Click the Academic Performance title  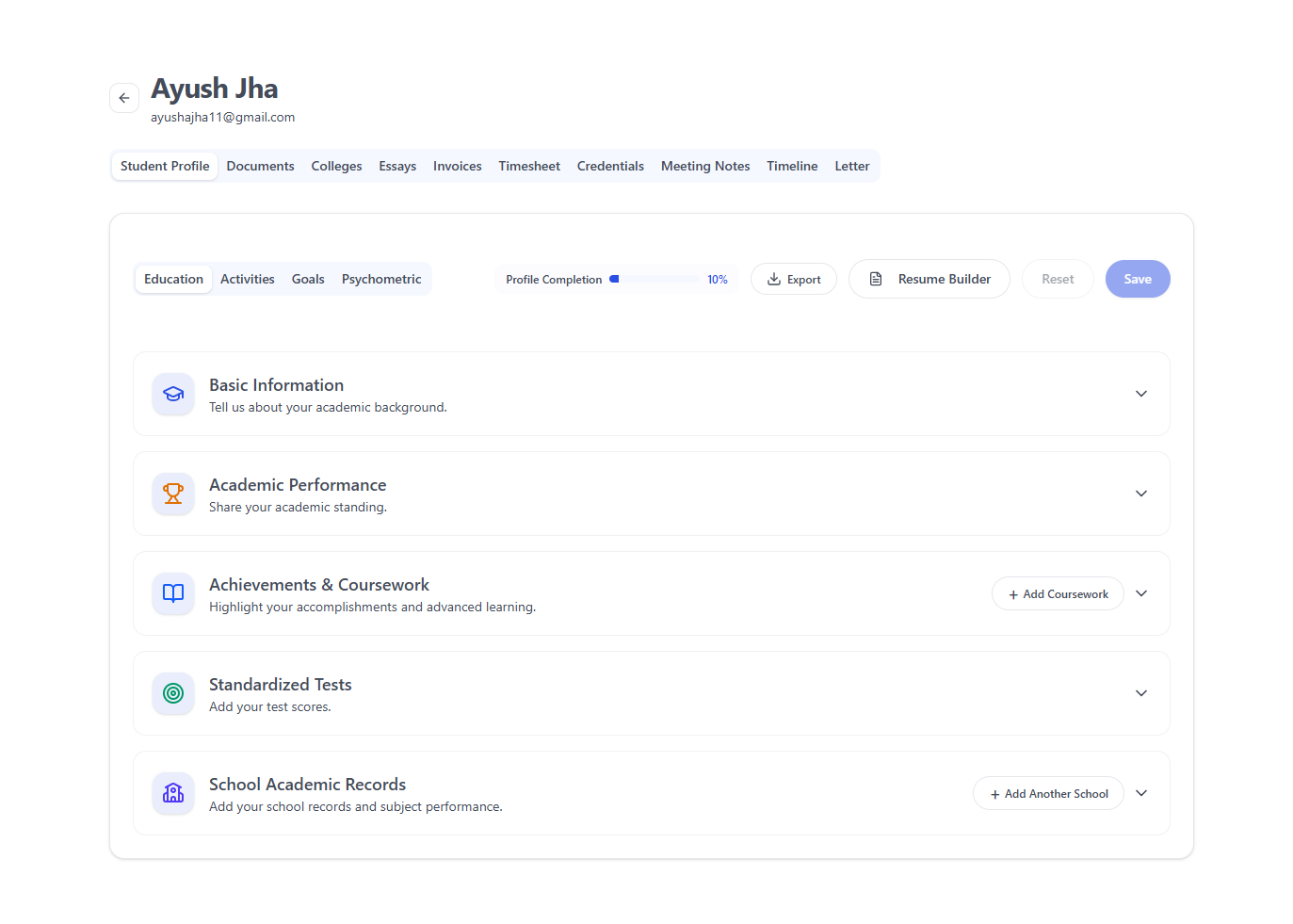(298, 485)
